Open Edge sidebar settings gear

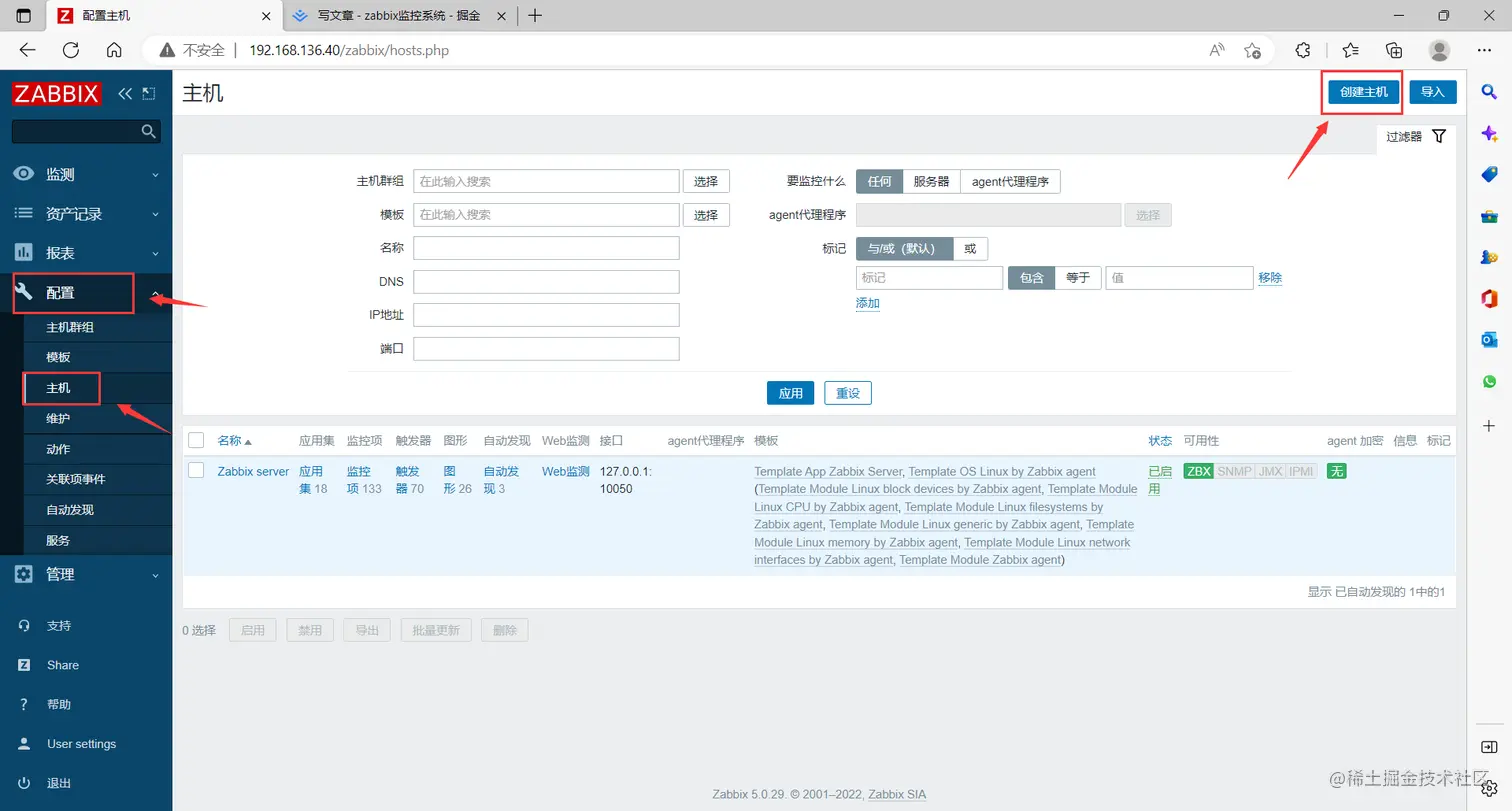click(x=1489, y=789)
